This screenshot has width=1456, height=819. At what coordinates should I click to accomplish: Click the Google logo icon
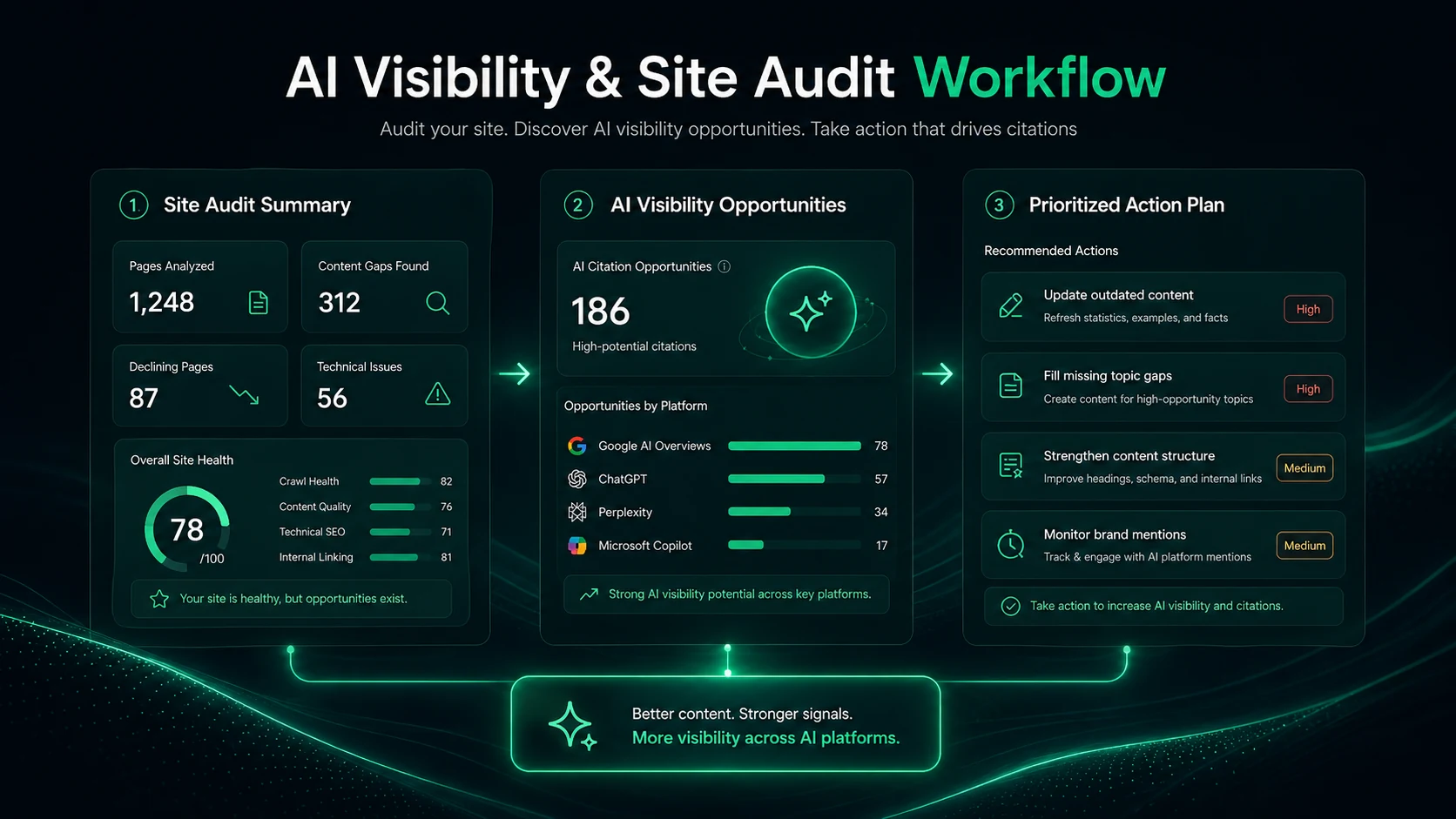[577, 446]
